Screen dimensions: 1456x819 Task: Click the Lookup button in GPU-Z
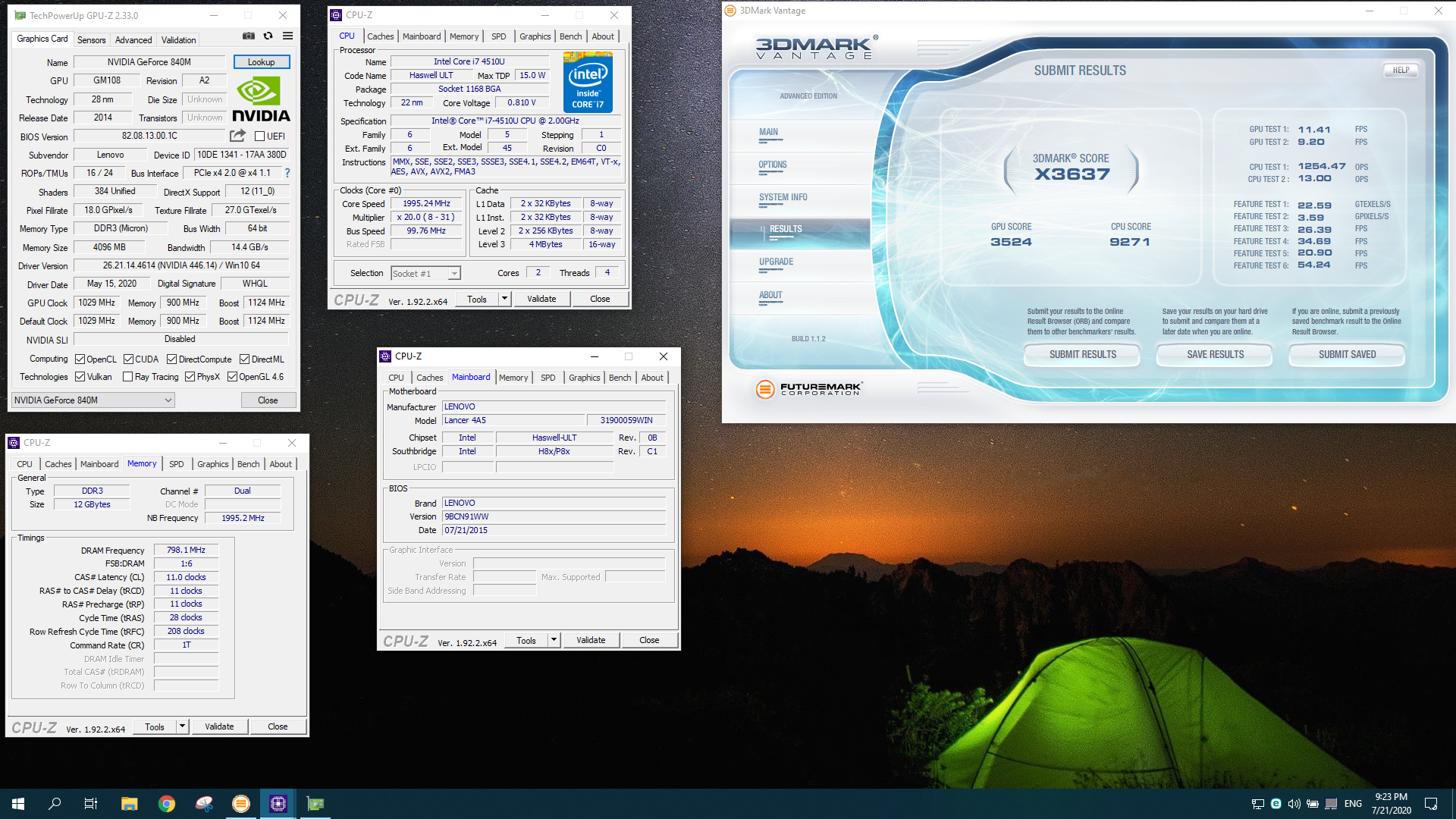(262, 62)
